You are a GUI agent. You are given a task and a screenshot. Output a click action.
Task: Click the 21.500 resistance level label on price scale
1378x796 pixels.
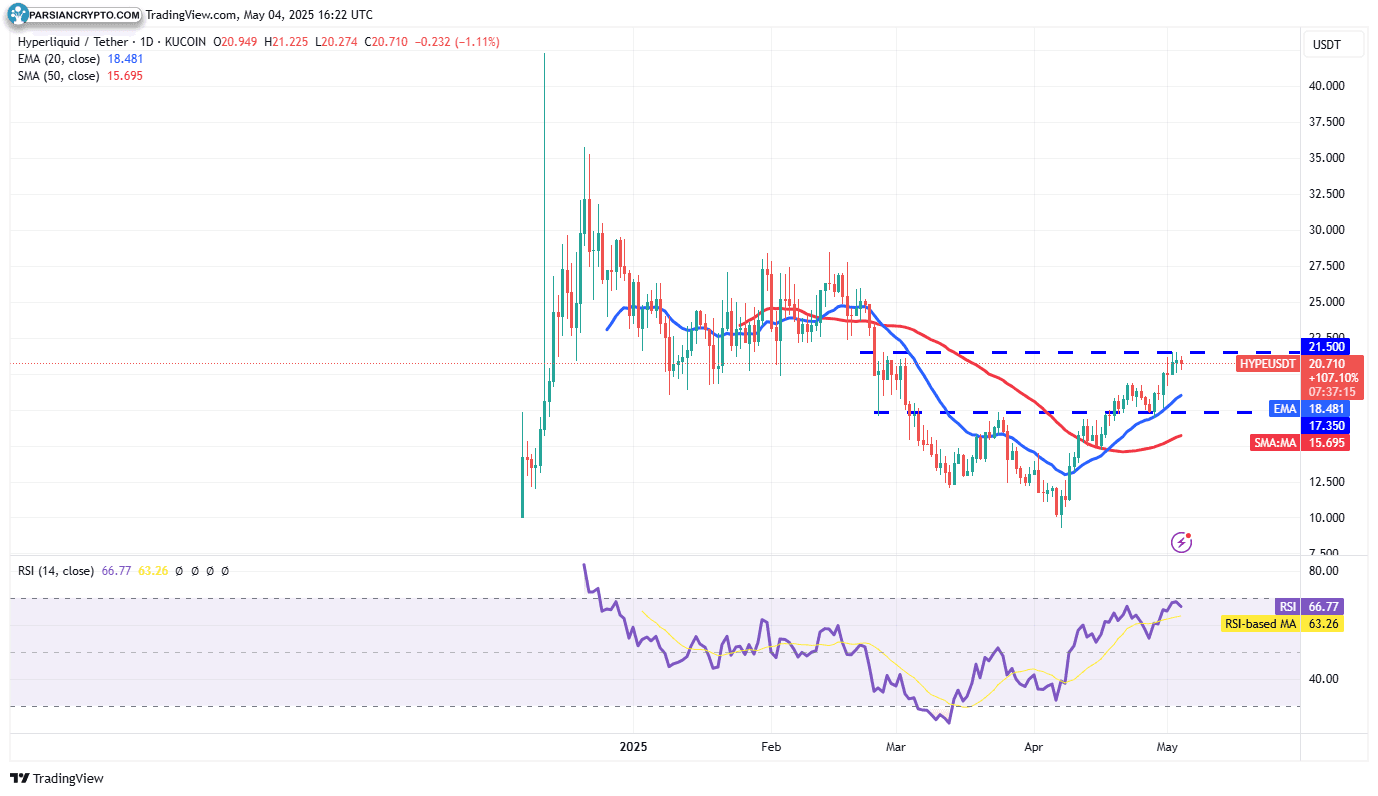(1326, 347)
